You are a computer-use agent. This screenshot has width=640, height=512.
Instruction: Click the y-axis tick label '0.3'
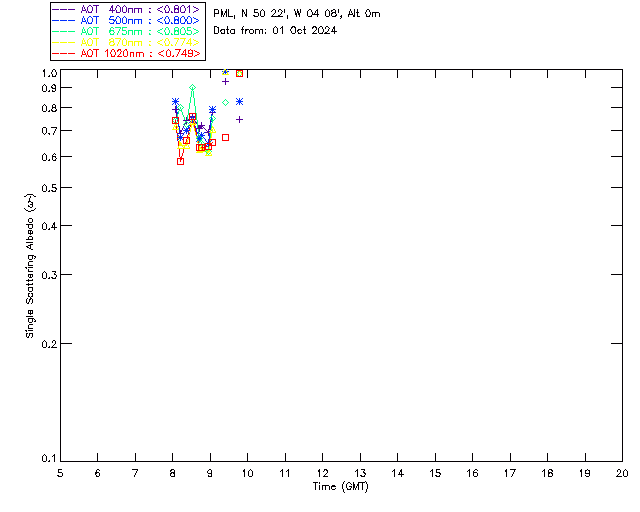point(49,275)
